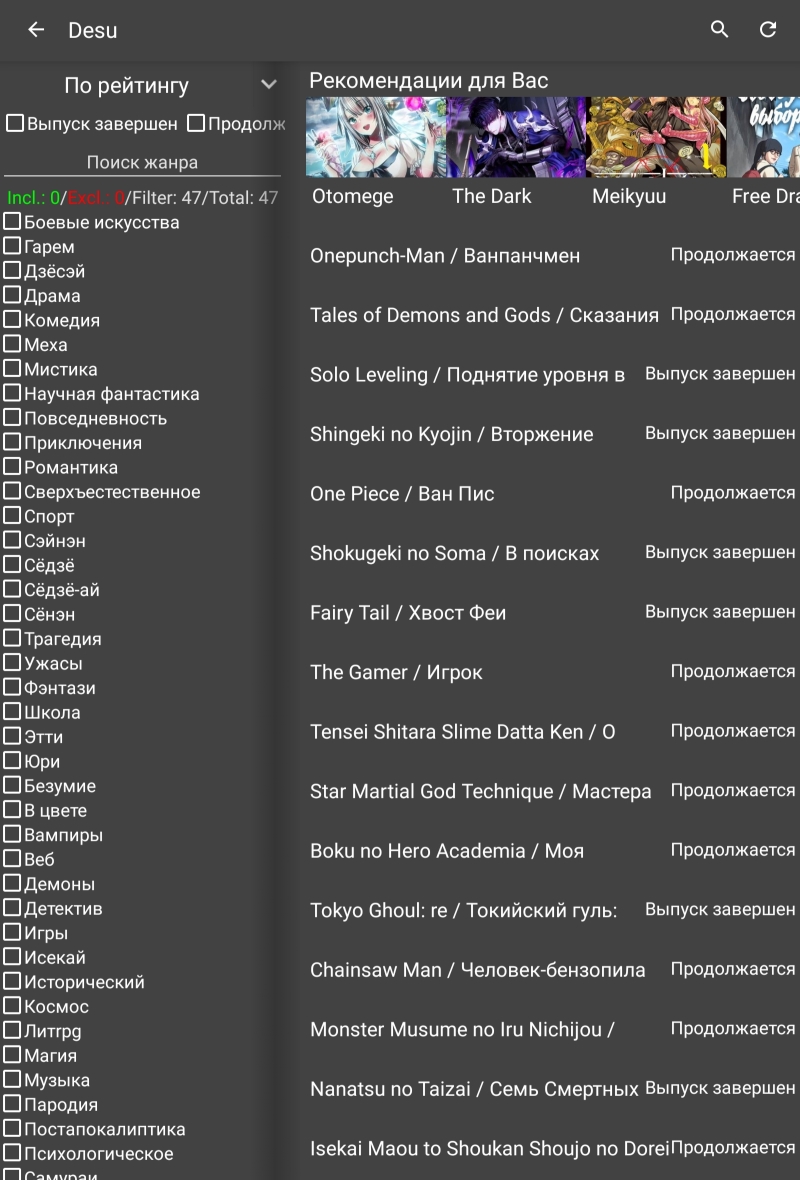Image resolution: width=800 pixels, height=1180 pixels.
Task: Toggle the 'Трагедия' genre checkbox
Action: pyautogui.click(x=12, y=638)
